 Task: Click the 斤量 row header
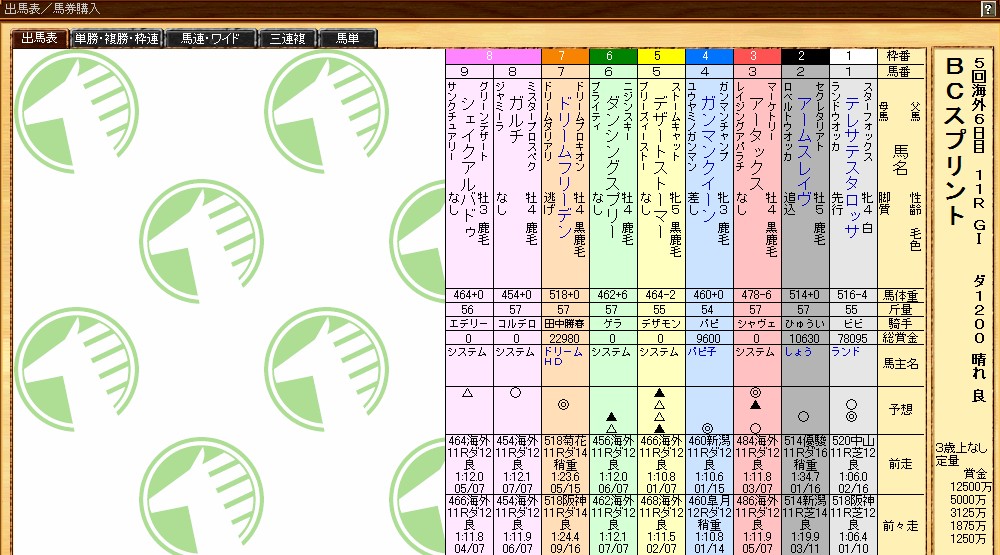(901, 309)
